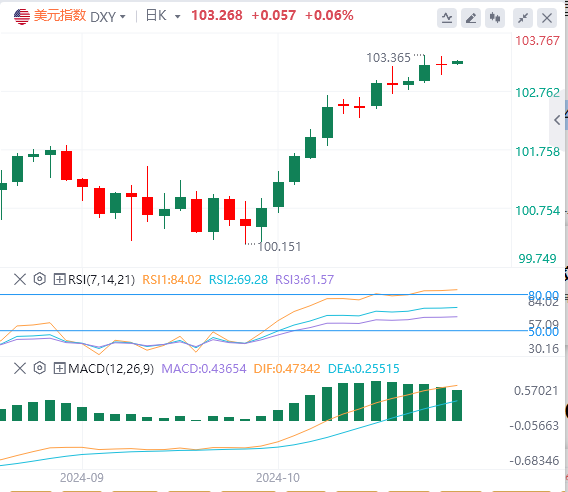Open the candlestick indicators icon
The height and width of the screenshot is (492, 568).
point(495,18)
